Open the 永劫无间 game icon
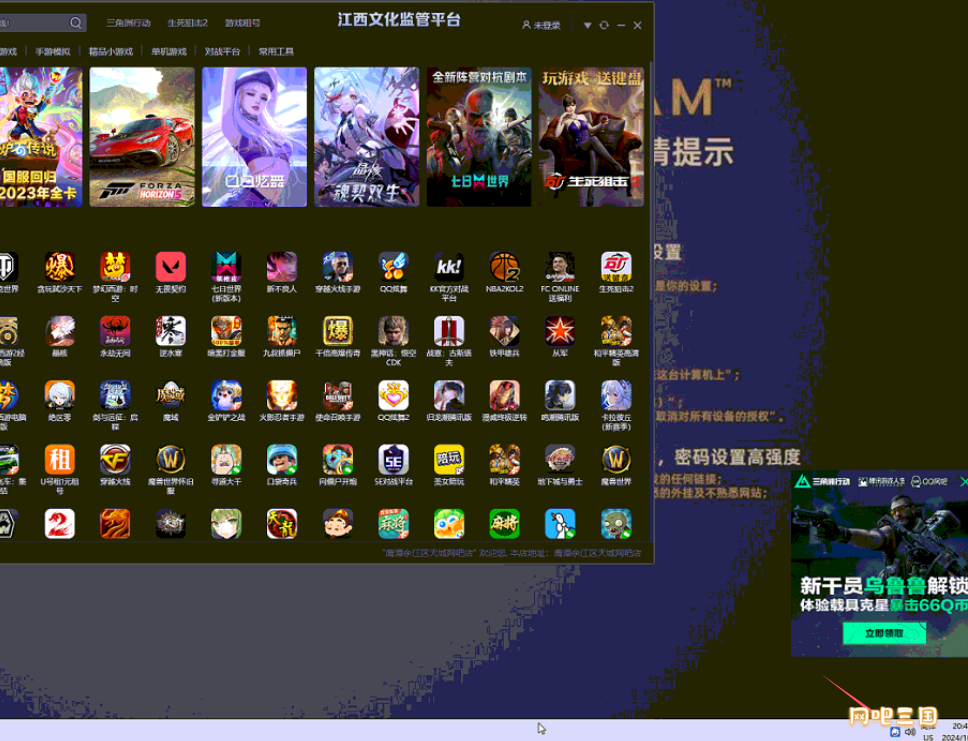968x741 pixels. tap(115, 331)
